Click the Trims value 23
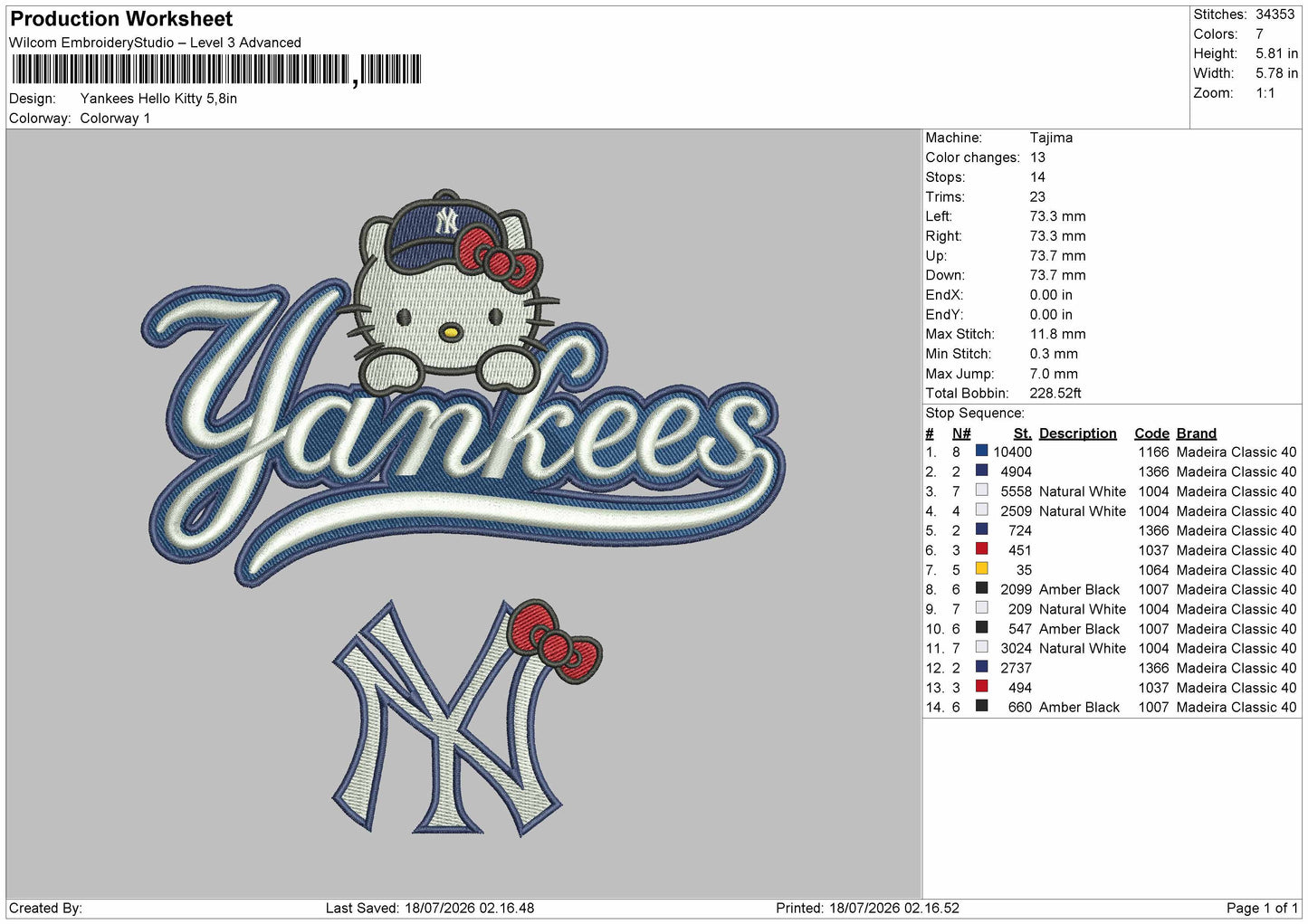 click(x=1037, y=196)
